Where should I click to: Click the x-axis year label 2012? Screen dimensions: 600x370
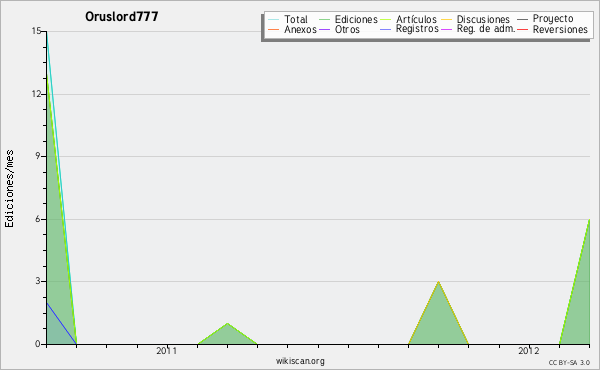pos(529,350)
